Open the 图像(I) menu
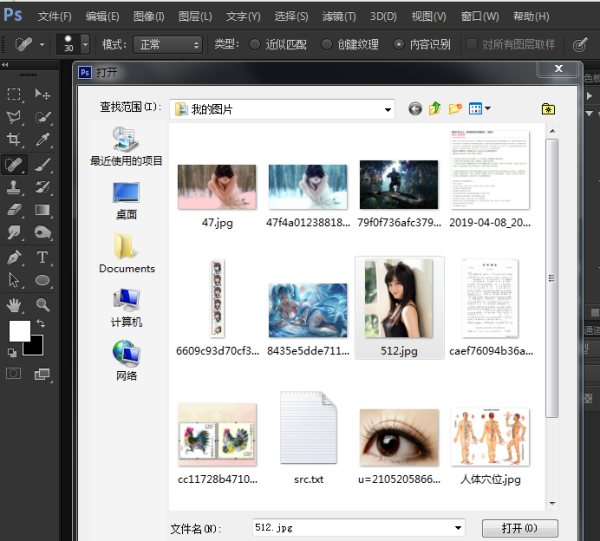The width and height of the screenshot is (600, 541). (148, 16)
